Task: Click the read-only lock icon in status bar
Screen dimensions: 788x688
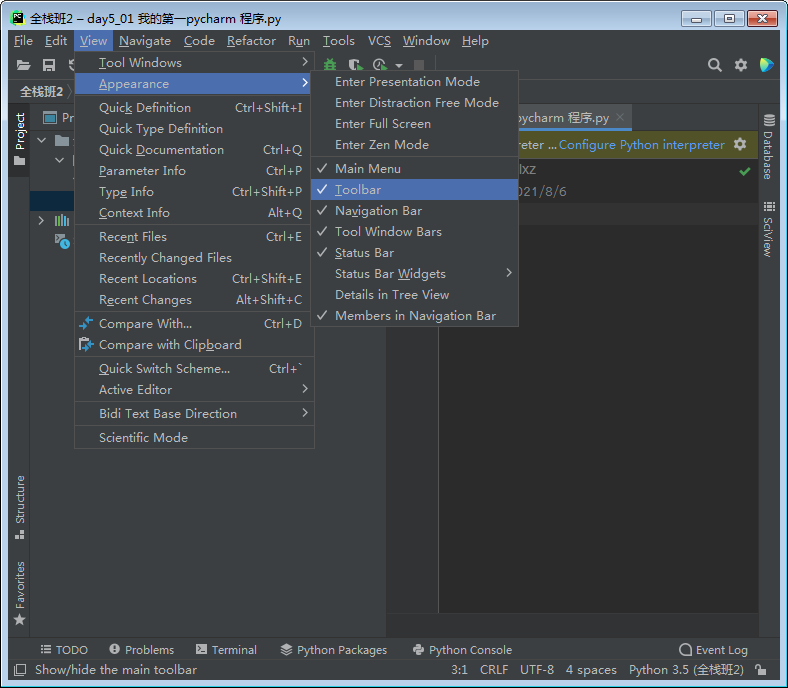Action: tap(760, 669)
